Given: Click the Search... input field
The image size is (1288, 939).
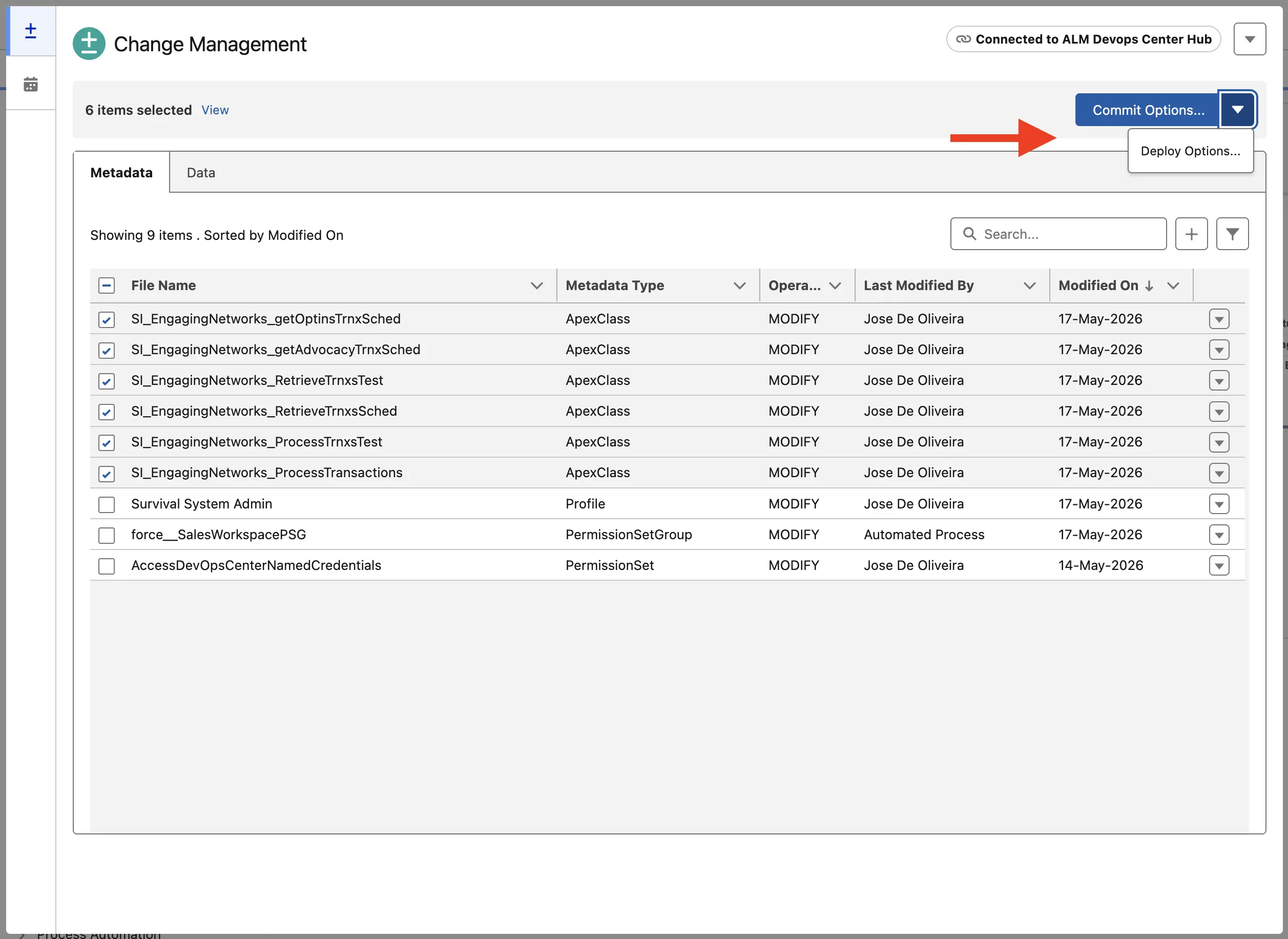Looking at the screenshot, I should 1058,234.
